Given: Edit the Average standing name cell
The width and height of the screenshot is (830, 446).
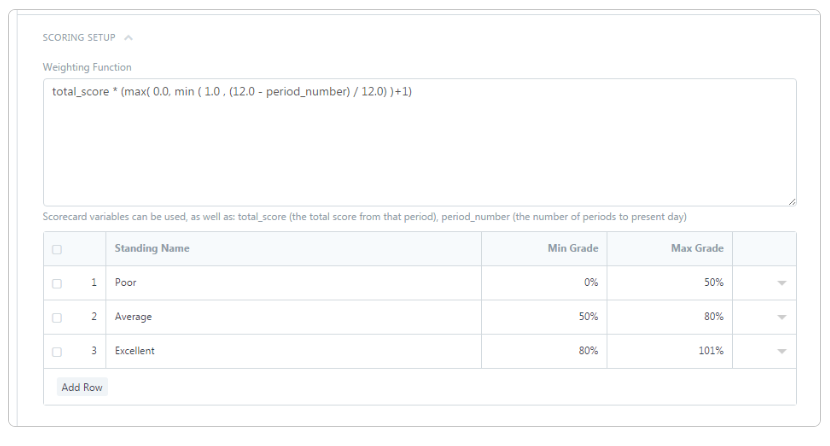Looking at the screenshot, I should 293,317.
